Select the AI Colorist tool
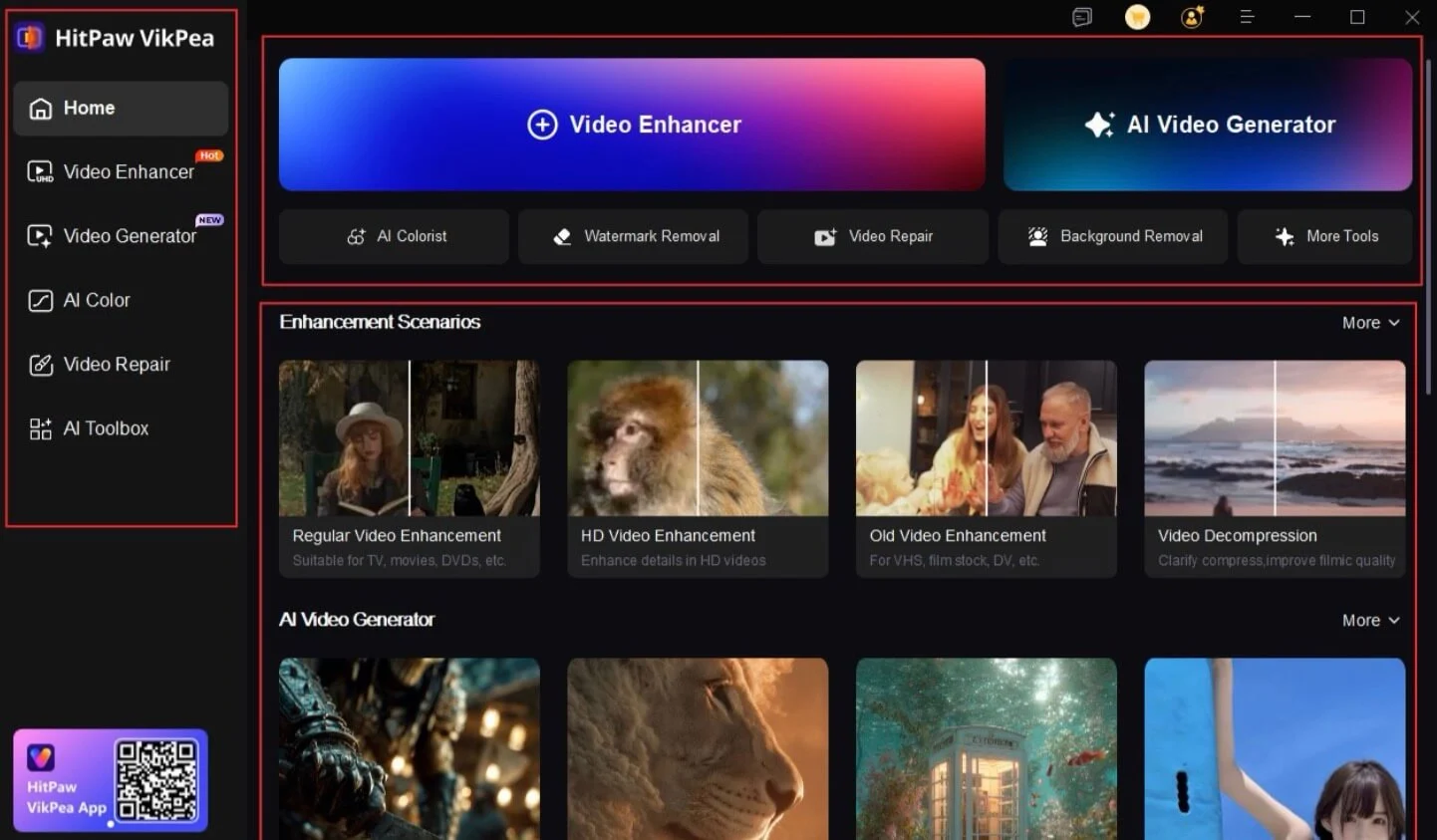 (x=394, y=236)
